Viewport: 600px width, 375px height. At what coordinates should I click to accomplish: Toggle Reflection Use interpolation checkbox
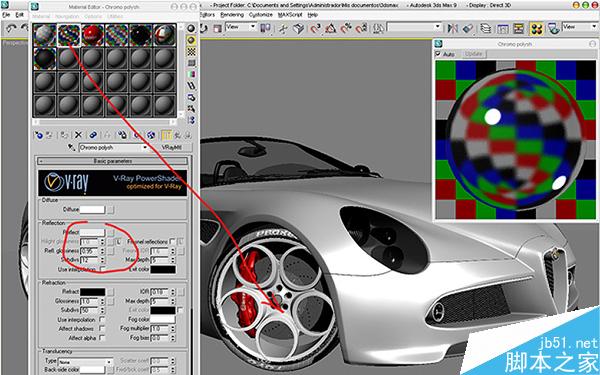point(102,269)
